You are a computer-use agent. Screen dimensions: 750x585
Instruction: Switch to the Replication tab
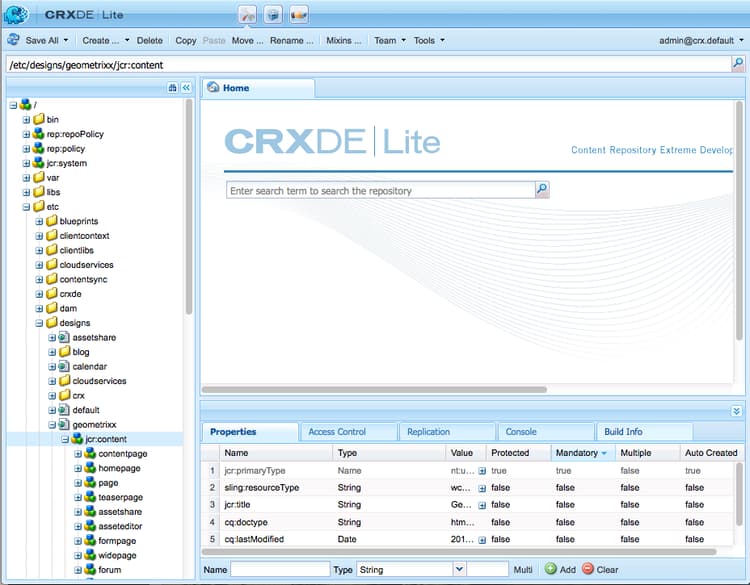click(x=446, y=431)
